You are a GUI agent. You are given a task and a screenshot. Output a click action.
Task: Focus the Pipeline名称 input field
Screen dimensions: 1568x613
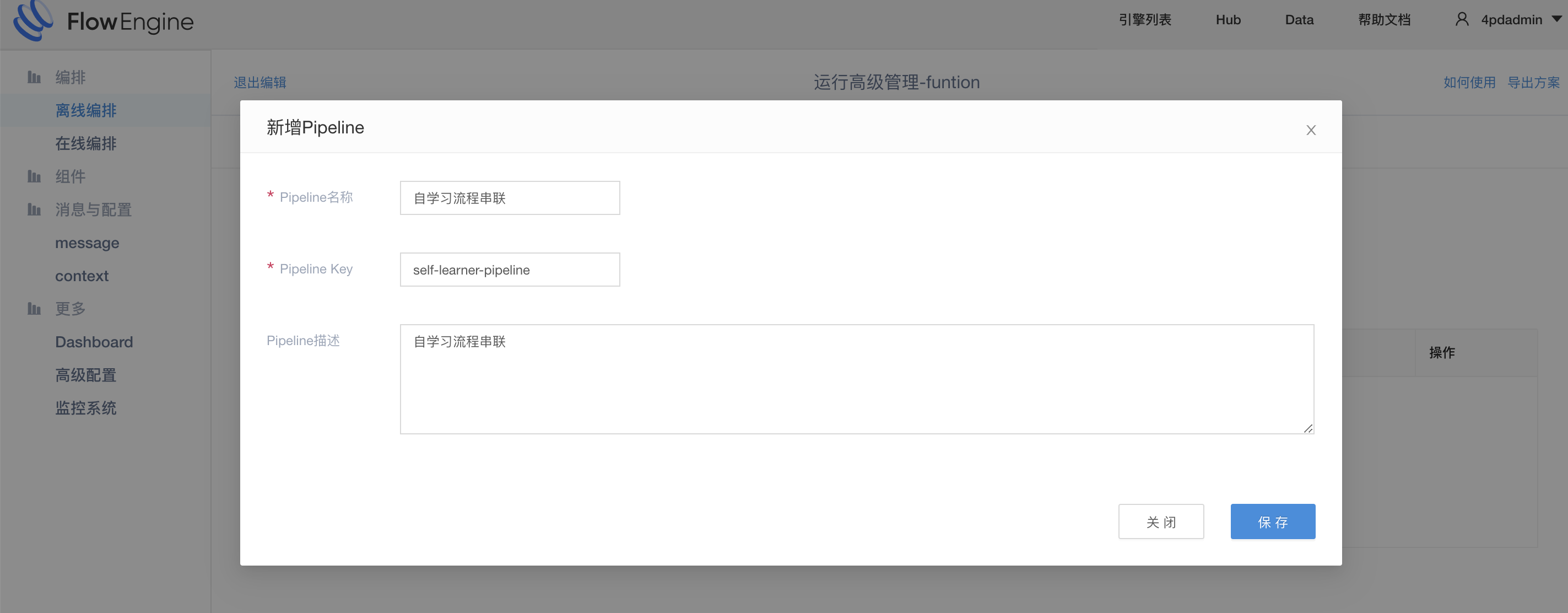tap(510, 198)
